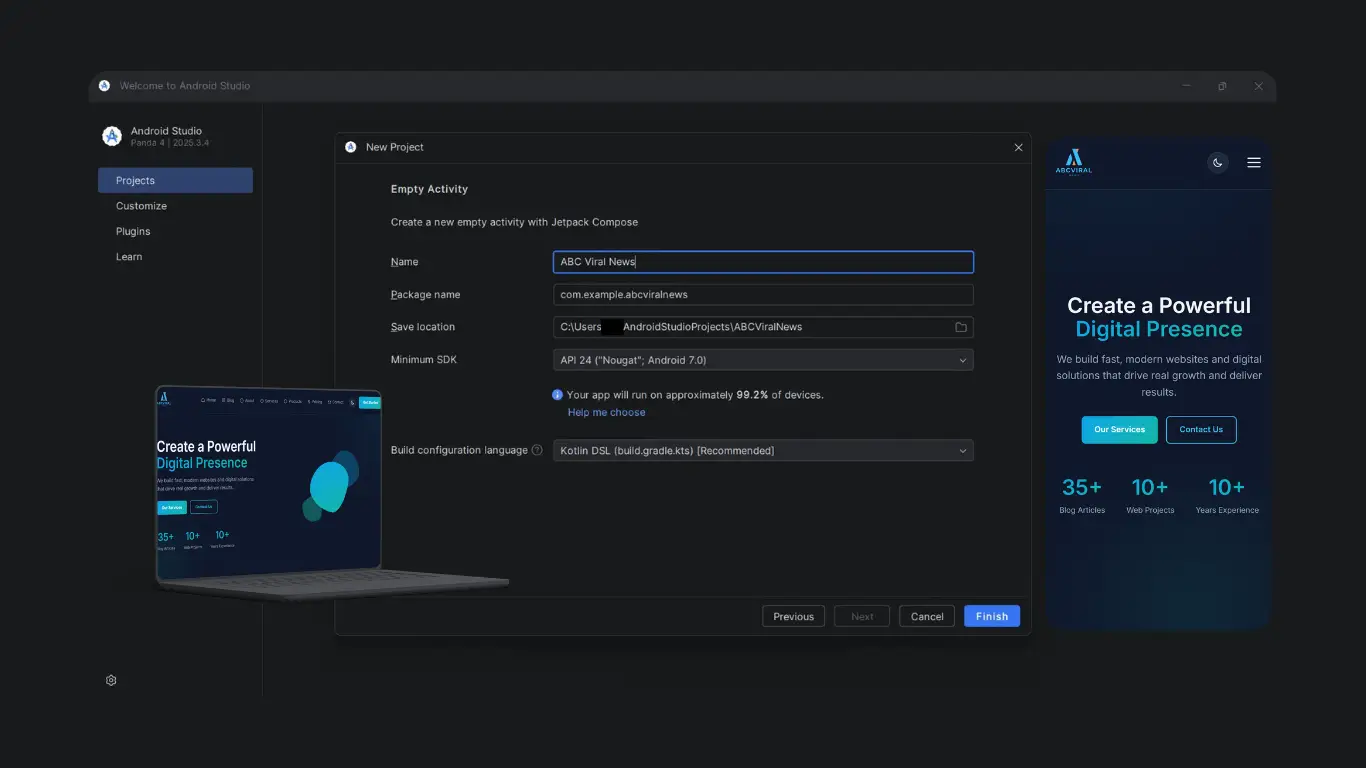1366x768 pixels.
Task: Click the New Project dialog's Android icon
Action: click(x=350, y=147)
